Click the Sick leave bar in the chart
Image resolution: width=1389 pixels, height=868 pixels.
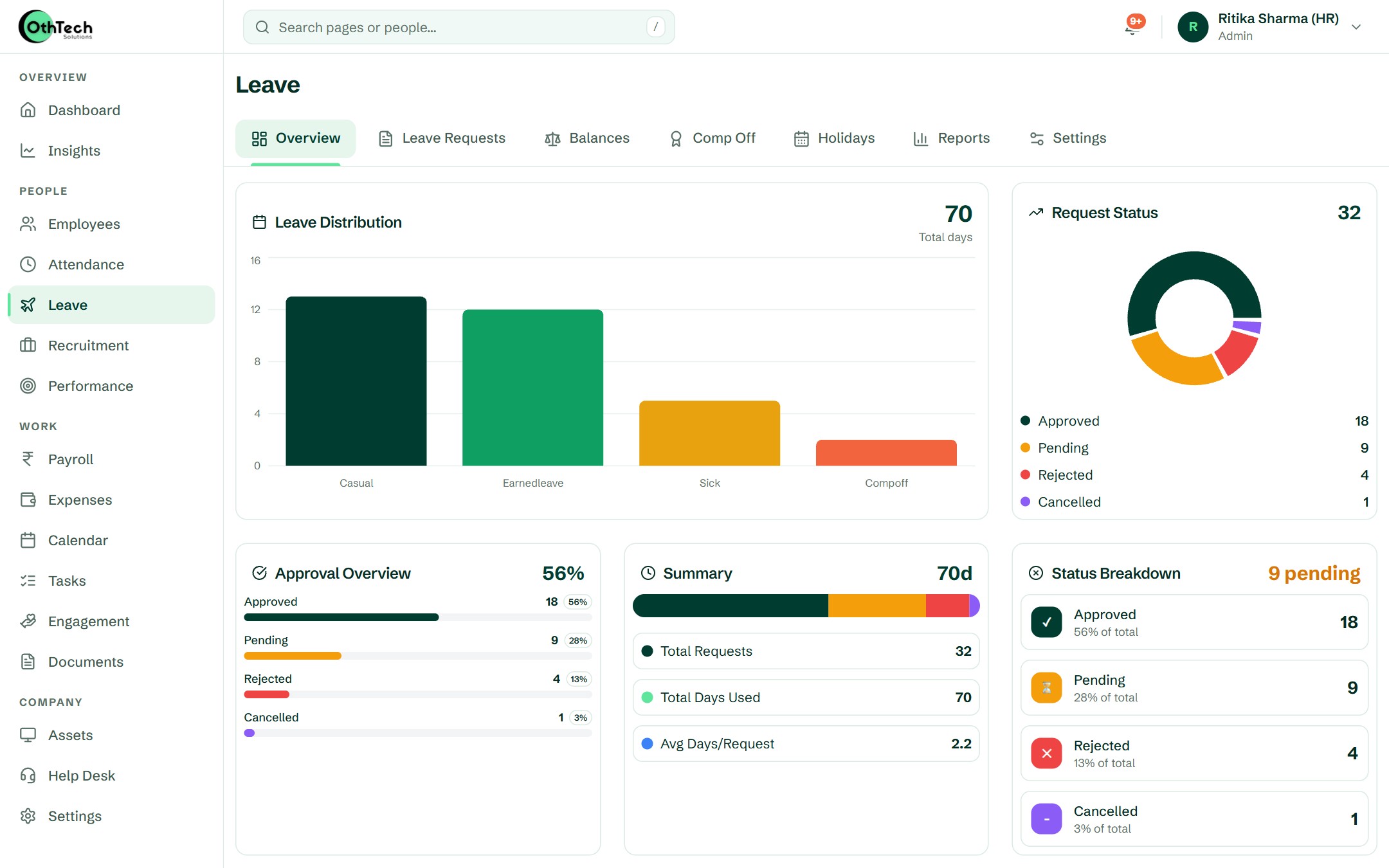coord(710,433)
